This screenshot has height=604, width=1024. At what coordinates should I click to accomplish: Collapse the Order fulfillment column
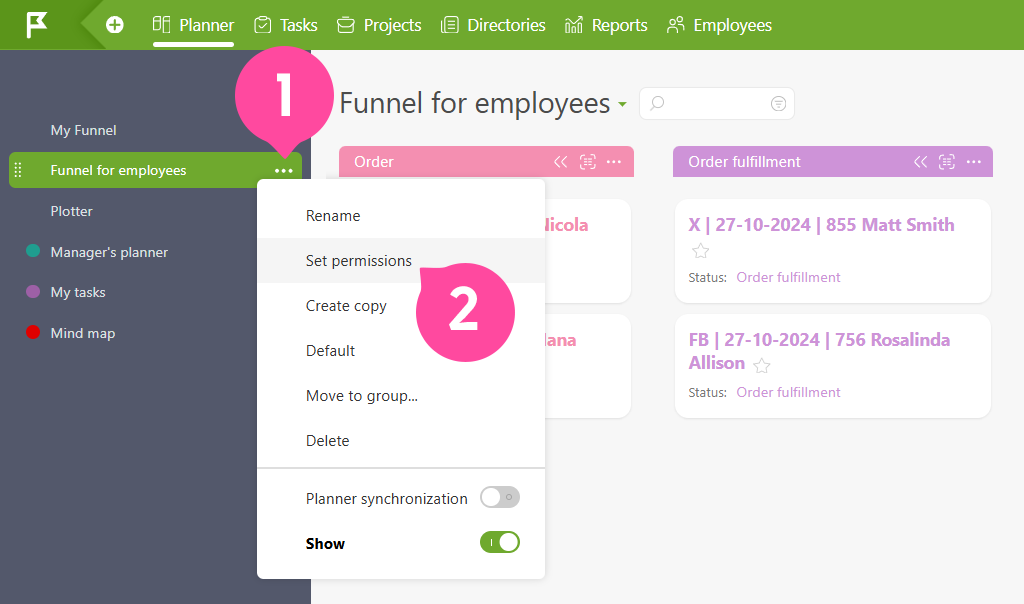pos(920,162)
